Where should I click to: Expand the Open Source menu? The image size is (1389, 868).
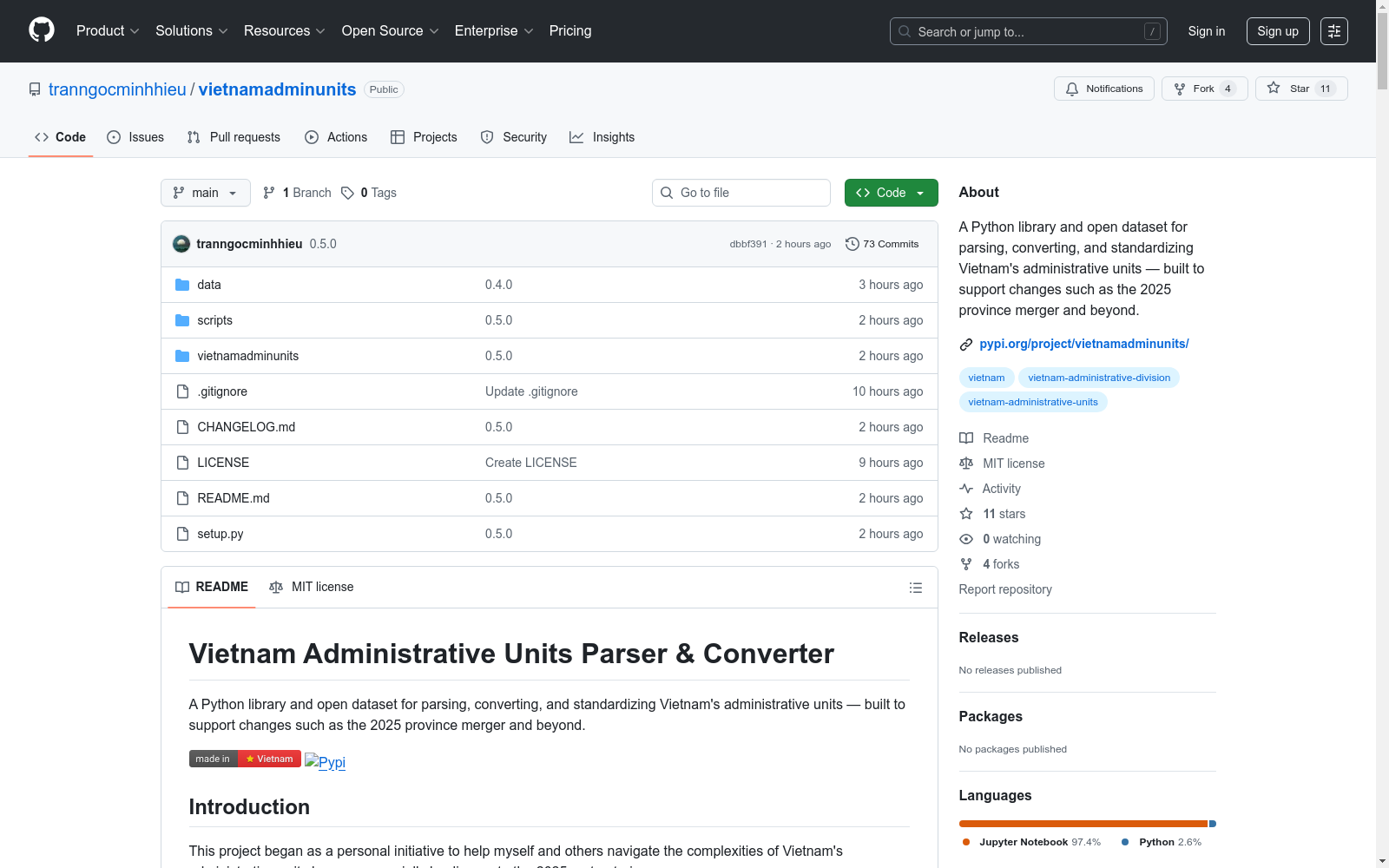[391, 31]
